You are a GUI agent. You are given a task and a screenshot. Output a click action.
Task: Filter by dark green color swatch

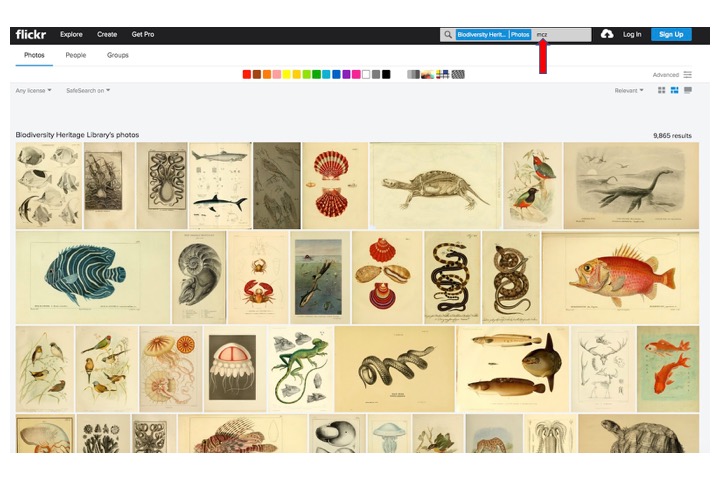[x=316, y=74]
